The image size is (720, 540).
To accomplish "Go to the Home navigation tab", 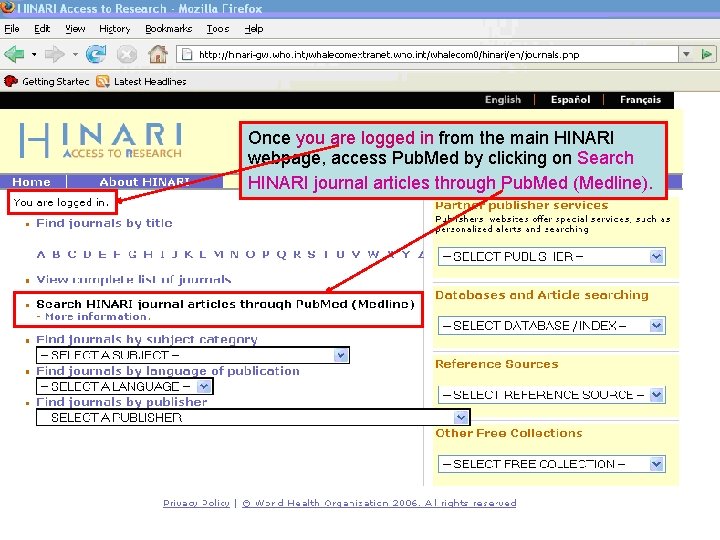I will coord(31,182).
